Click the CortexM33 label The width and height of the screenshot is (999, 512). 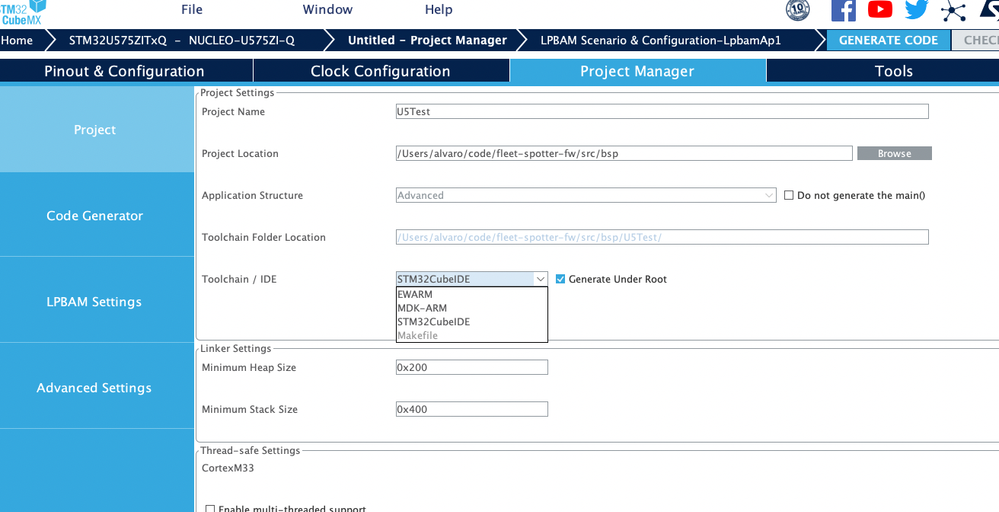pyautogui.click(x=228, y=469)
